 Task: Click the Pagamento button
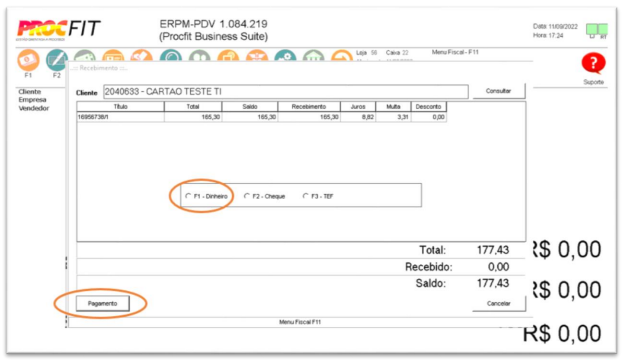[103, 303]
